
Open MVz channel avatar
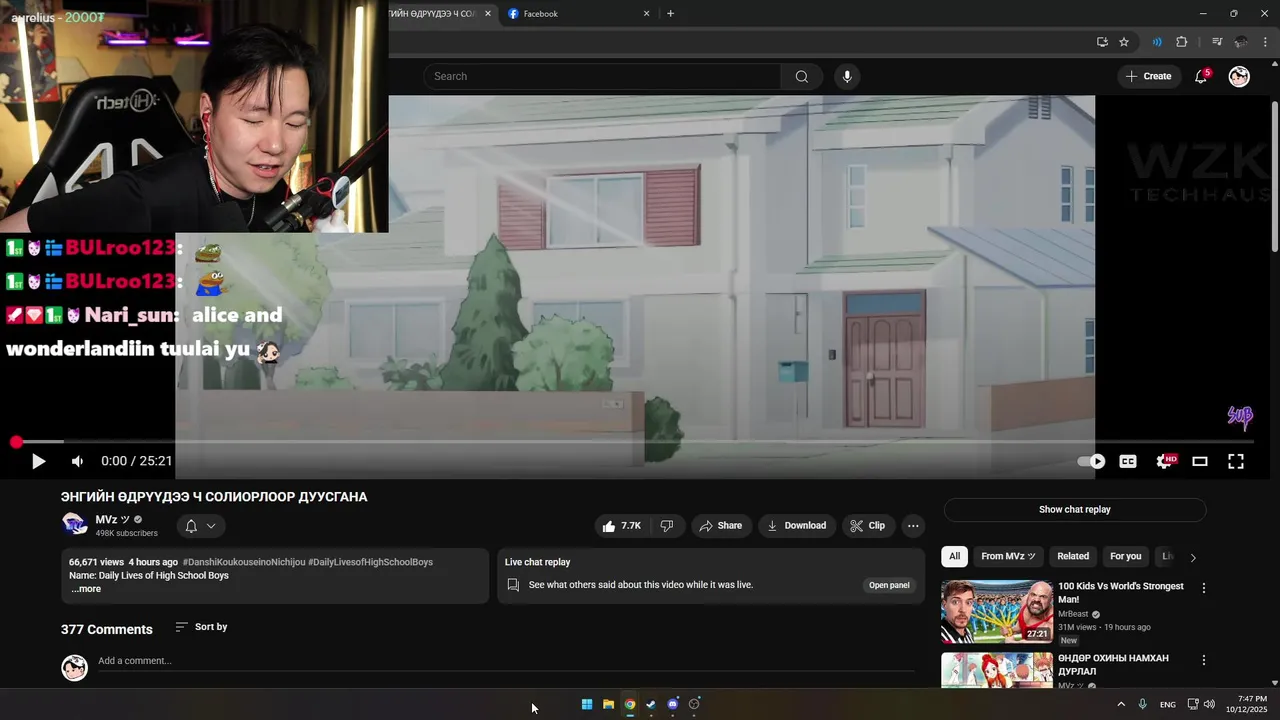(75, 525)
